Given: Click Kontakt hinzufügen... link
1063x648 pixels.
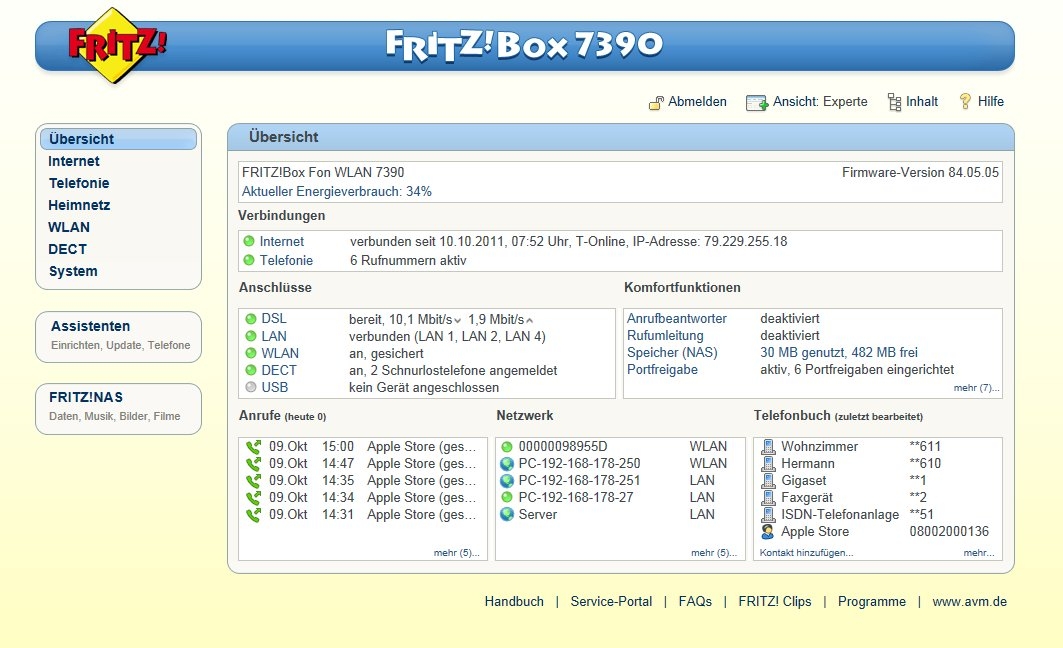Looking at the screenshot, I should (x=807, y=553).
